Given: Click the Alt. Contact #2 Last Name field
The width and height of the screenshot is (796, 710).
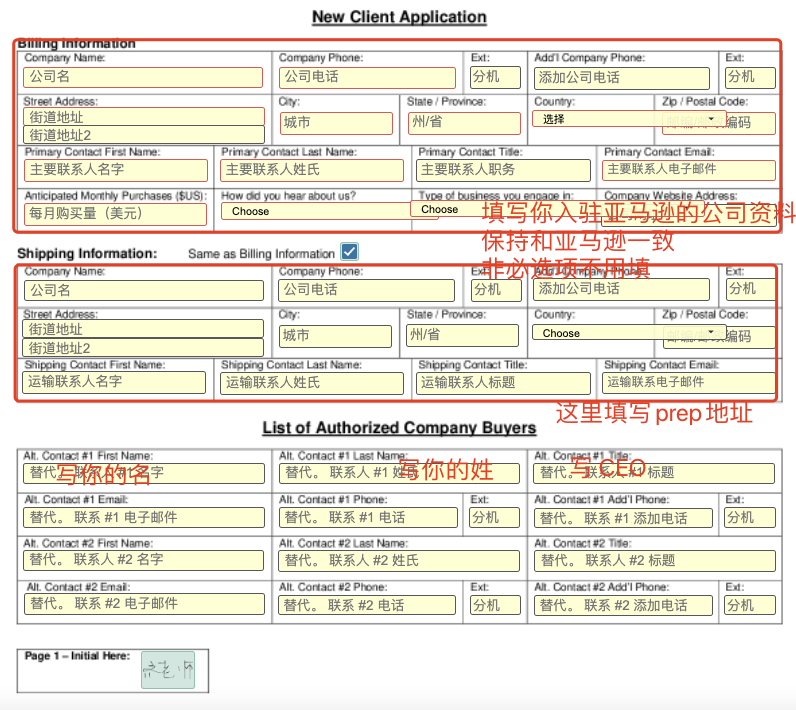Looking at the screenshot, I should tap(399, 561).
